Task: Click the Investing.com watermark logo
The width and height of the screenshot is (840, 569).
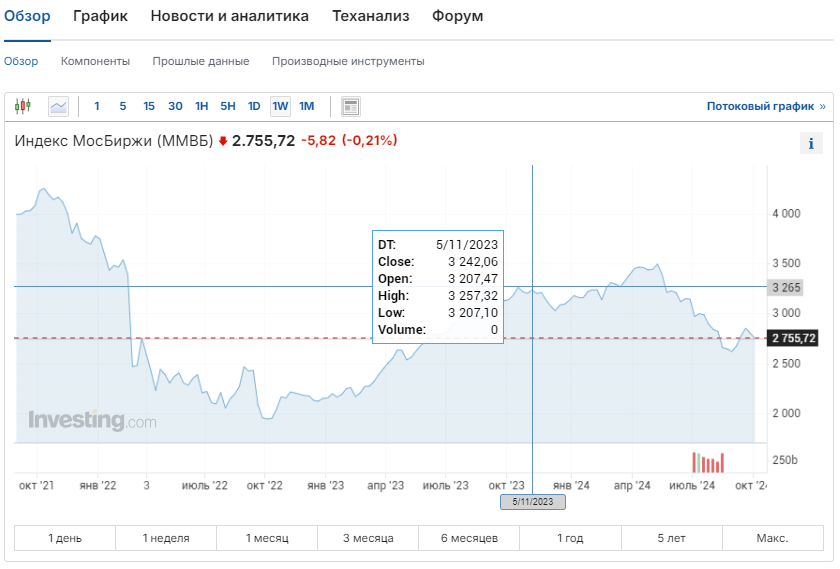Action: (x=92, y=421)
